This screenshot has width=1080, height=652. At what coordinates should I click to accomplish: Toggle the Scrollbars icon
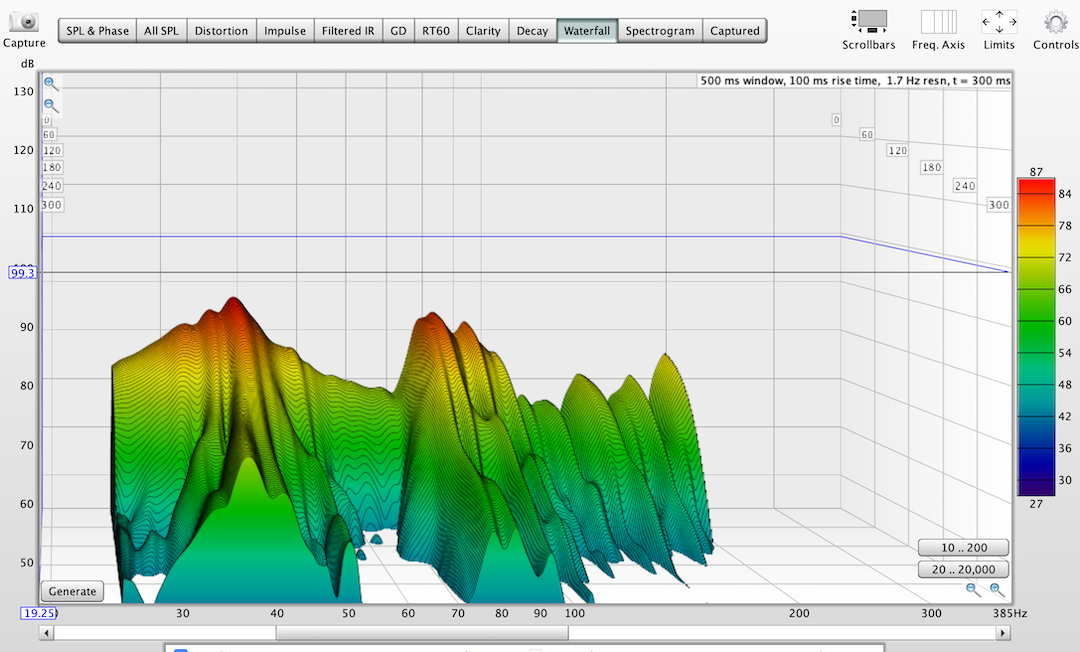click(870, 21)
